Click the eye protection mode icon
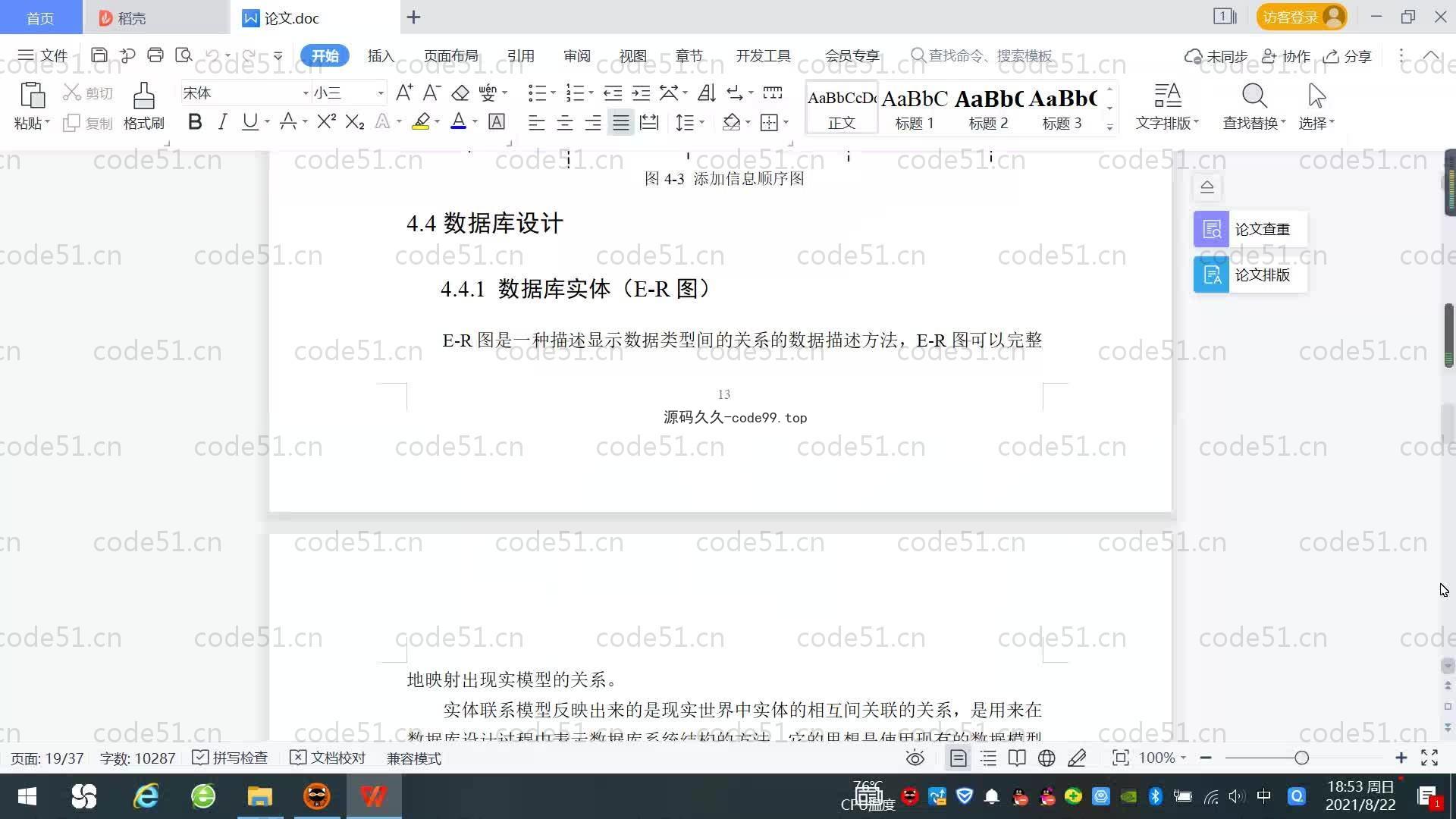Viewport: 1456px width, 819px height. 915,758
